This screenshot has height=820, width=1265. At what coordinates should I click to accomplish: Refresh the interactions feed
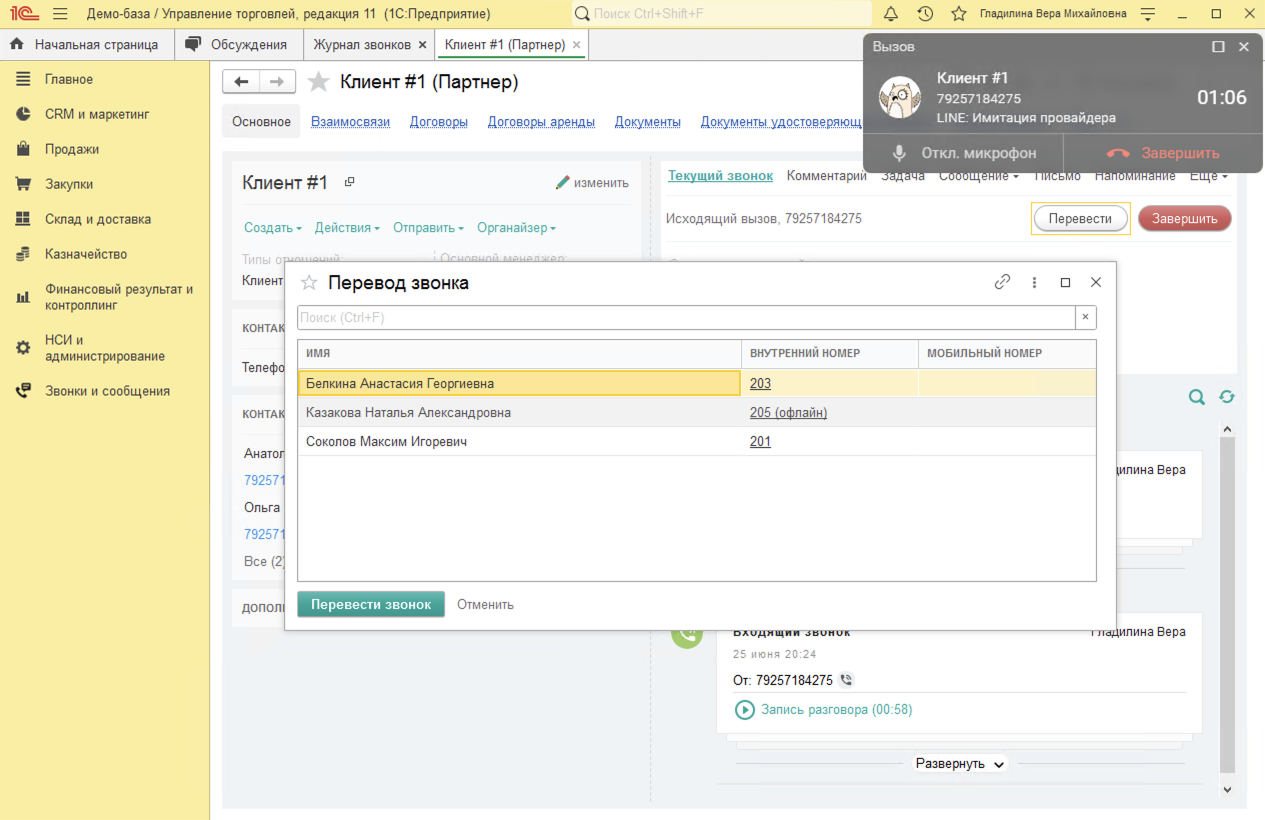point(1227,397)
